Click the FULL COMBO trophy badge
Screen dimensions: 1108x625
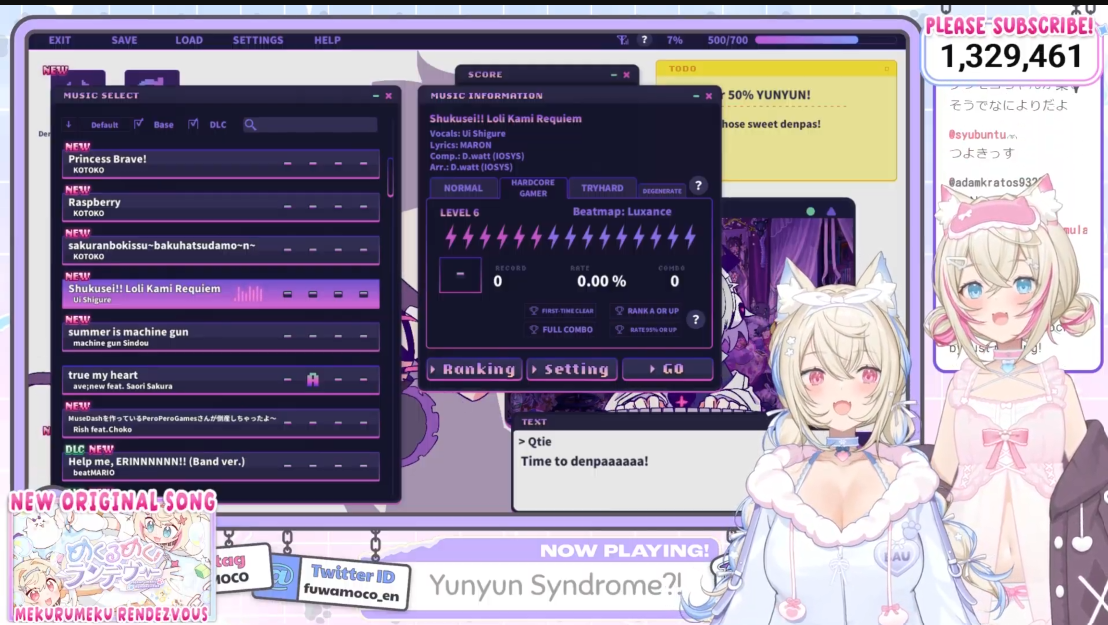[x=562, y=329]
